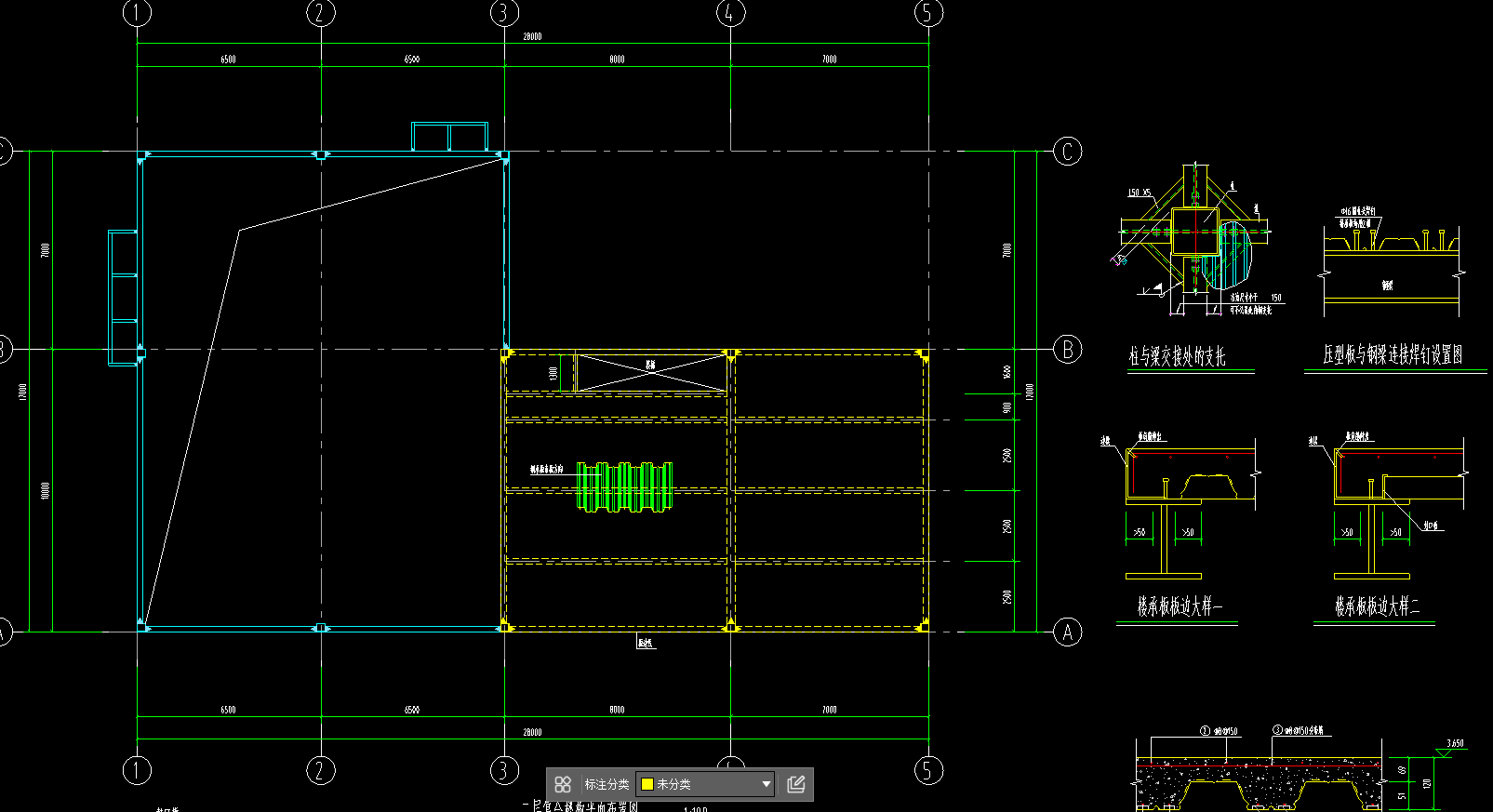The image size is (1493, 812).
Task: Select the 柱与梁交接处的支托 detail title
Action: pyautogui.click(x=1178, y=356)
